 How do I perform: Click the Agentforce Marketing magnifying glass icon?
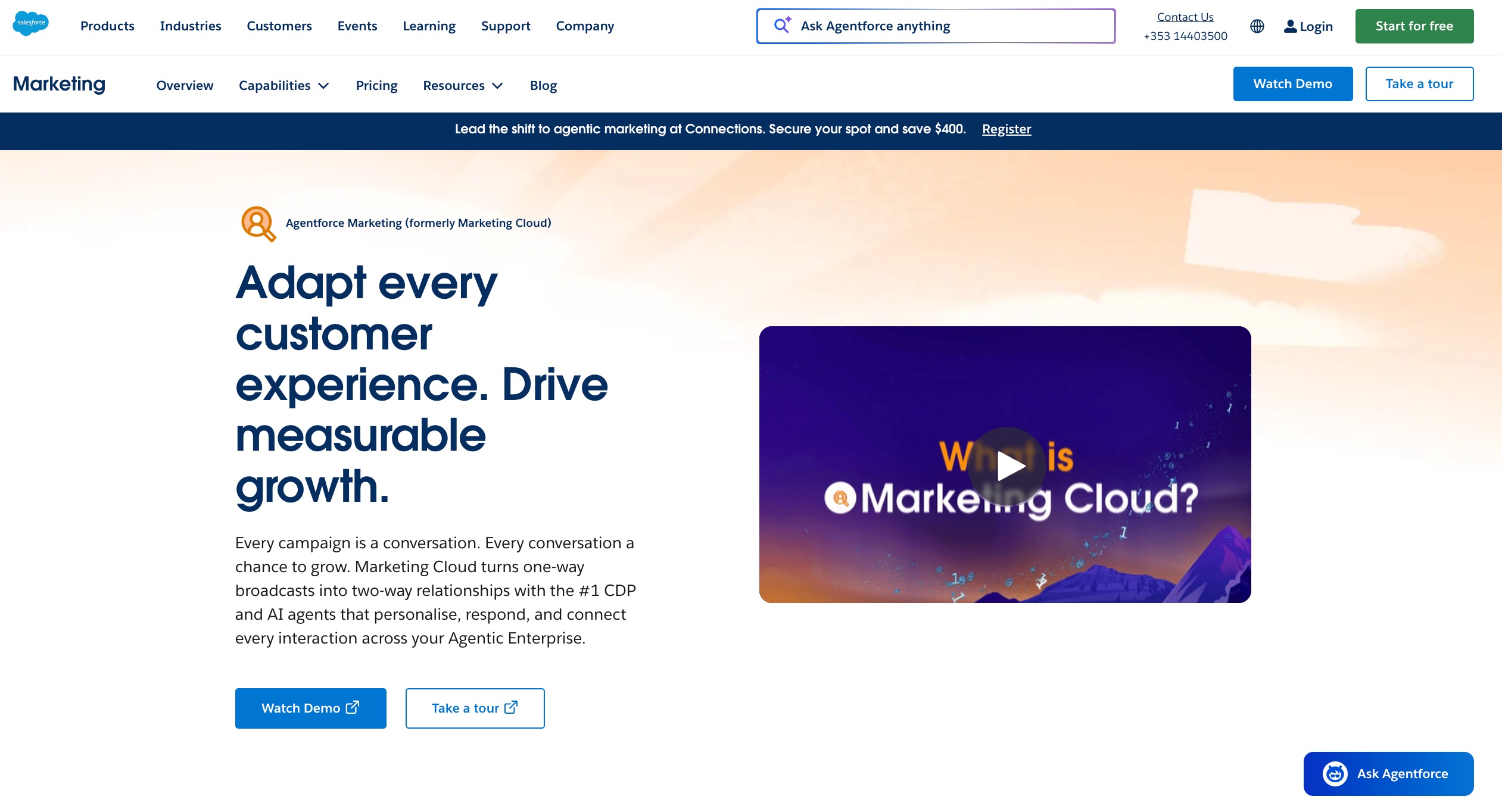point(258,223)
